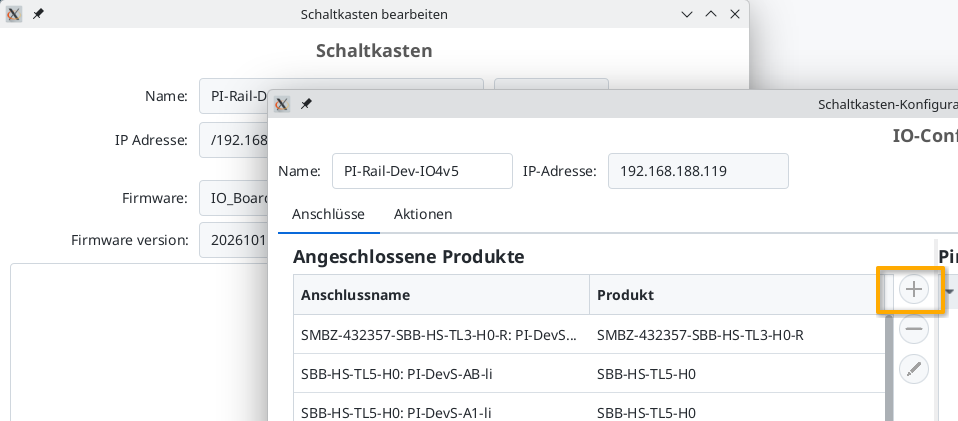Minimize Schaltkasten bearbeiten window

[687, 13]
